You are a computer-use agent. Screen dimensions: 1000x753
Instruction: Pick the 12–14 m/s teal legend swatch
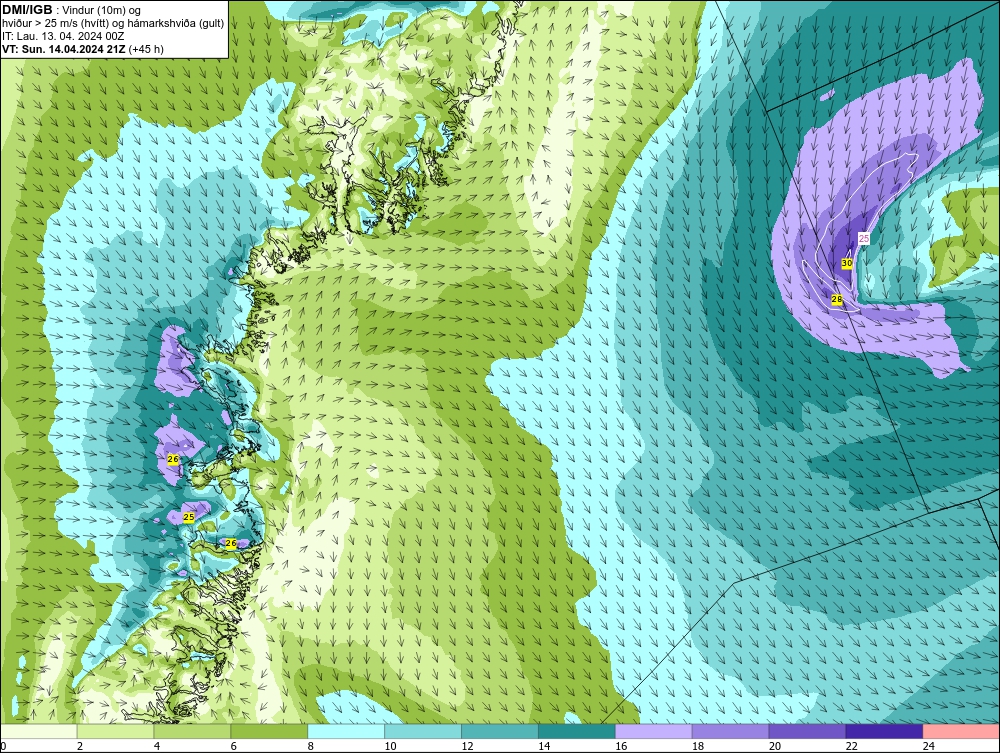(499, 731)
